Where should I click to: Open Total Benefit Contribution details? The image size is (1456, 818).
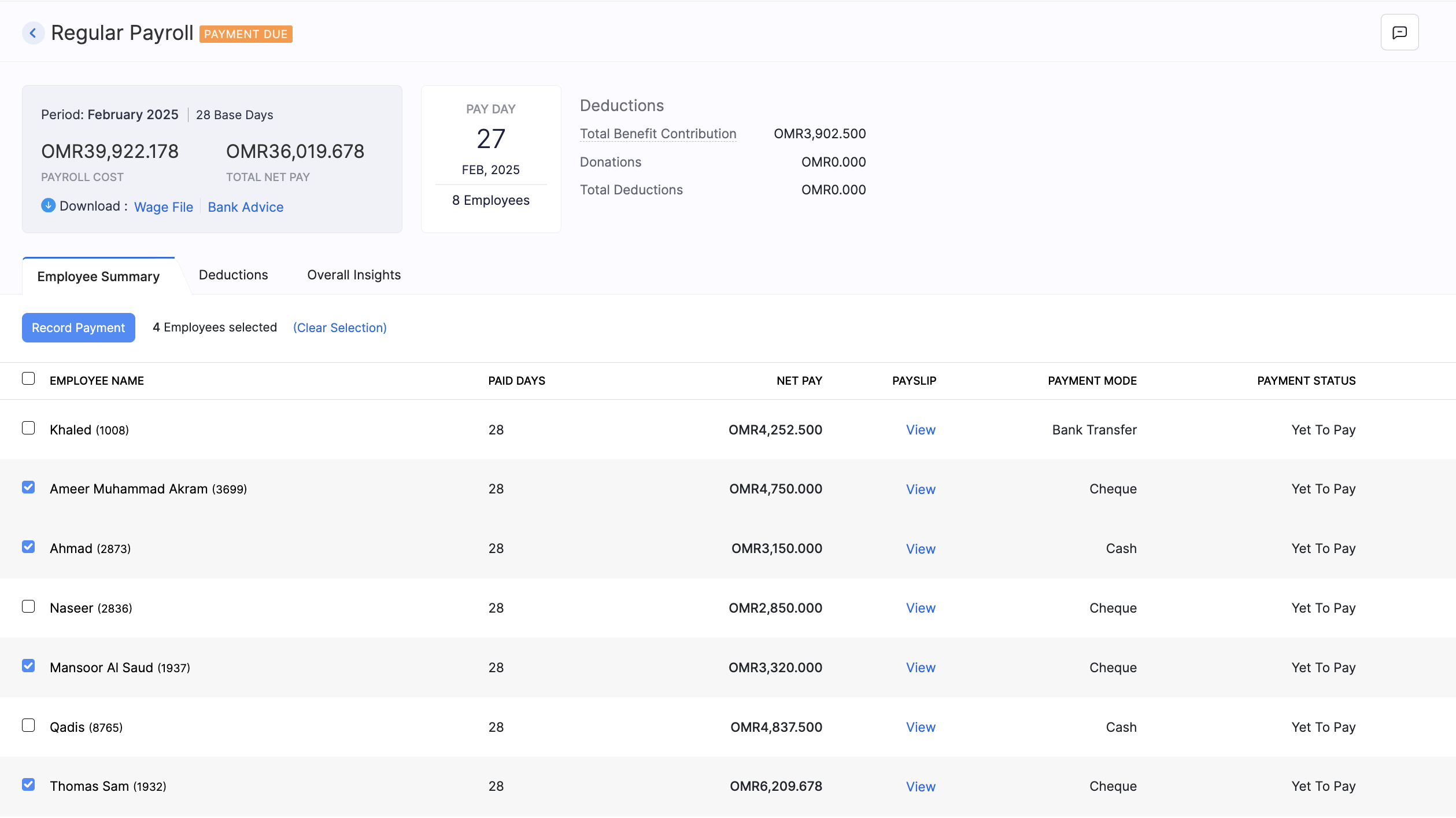[x=658, y=133]
